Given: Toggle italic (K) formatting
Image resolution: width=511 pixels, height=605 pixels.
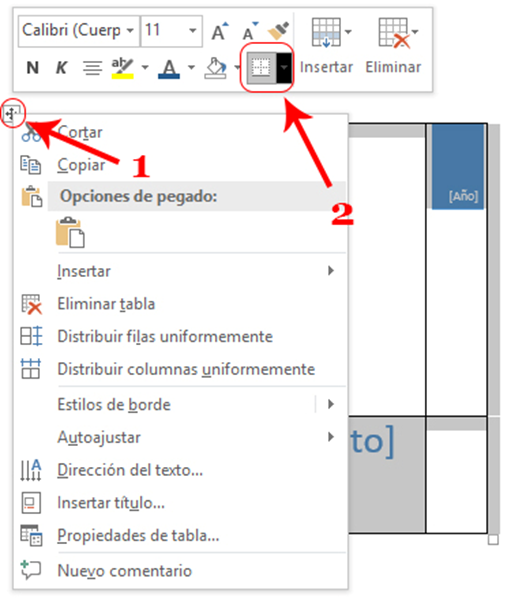Looking at the screenshot, I should click(61, 68).
